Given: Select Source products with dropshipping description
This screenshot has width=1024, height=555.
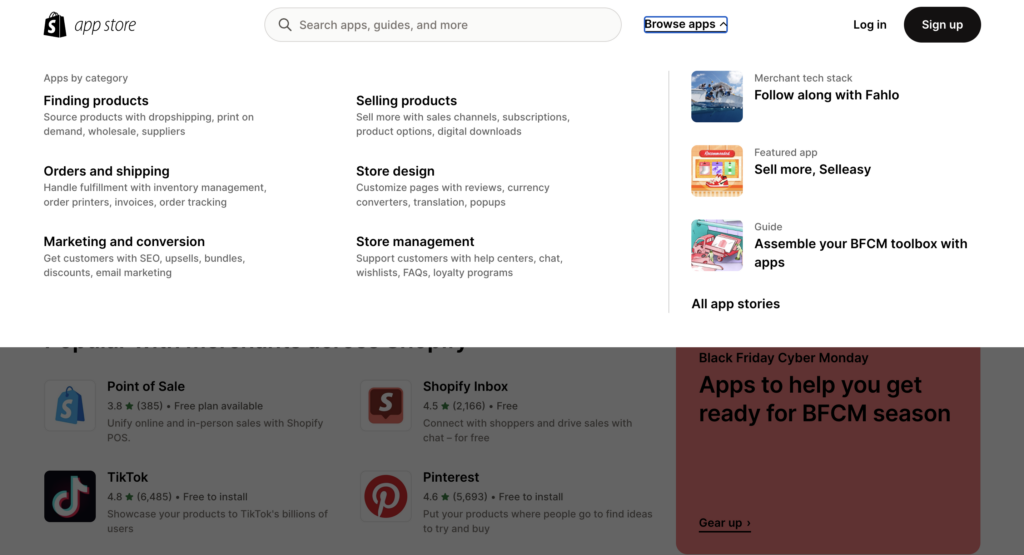Looking at the screenshot, I should [x=149, y=124].
